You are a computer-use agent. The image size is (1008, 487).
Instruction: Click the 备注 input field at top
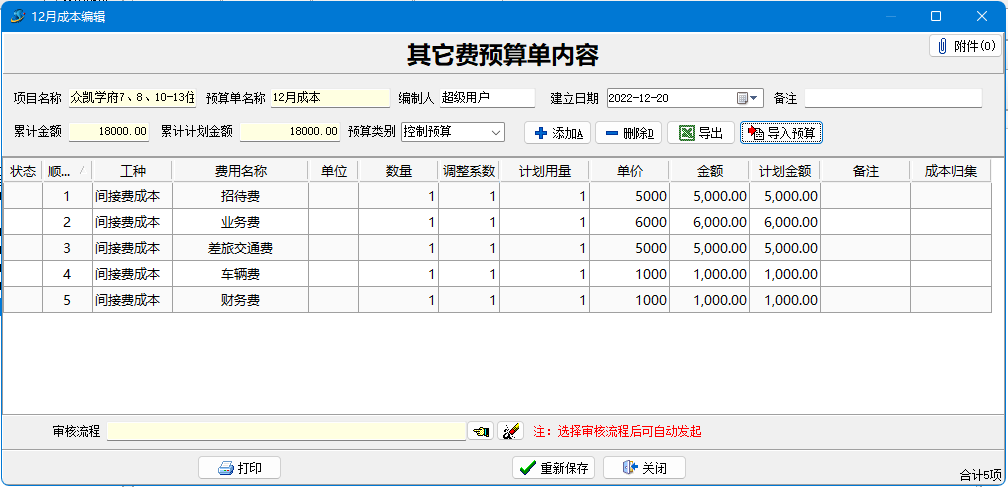click(x=892, y=98)
